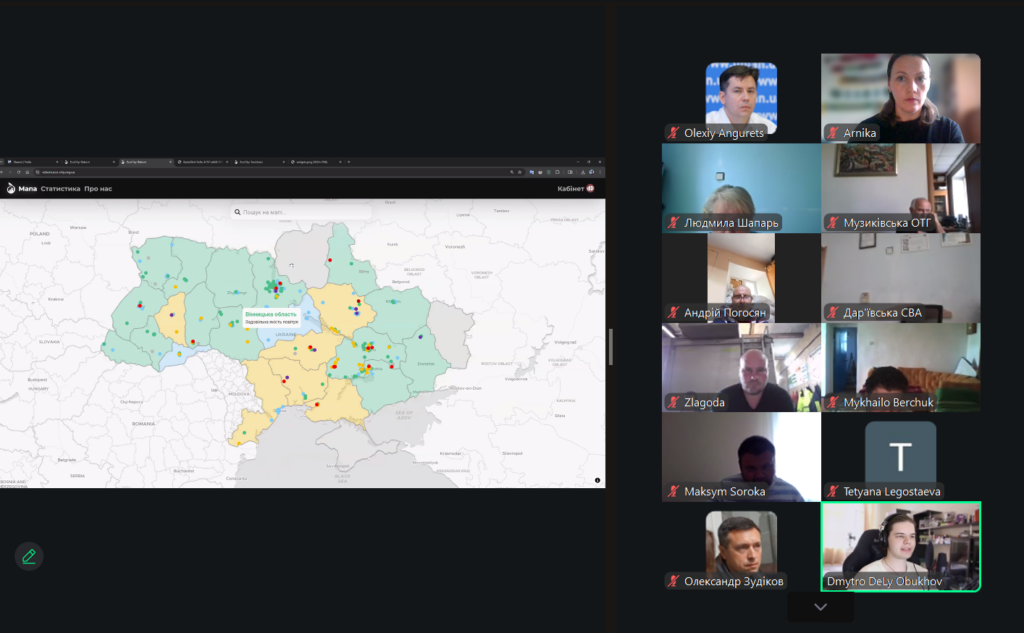Click the green annotate pencil icon
Viewport: 1024px width, 633px height.
tap(29, 556)
